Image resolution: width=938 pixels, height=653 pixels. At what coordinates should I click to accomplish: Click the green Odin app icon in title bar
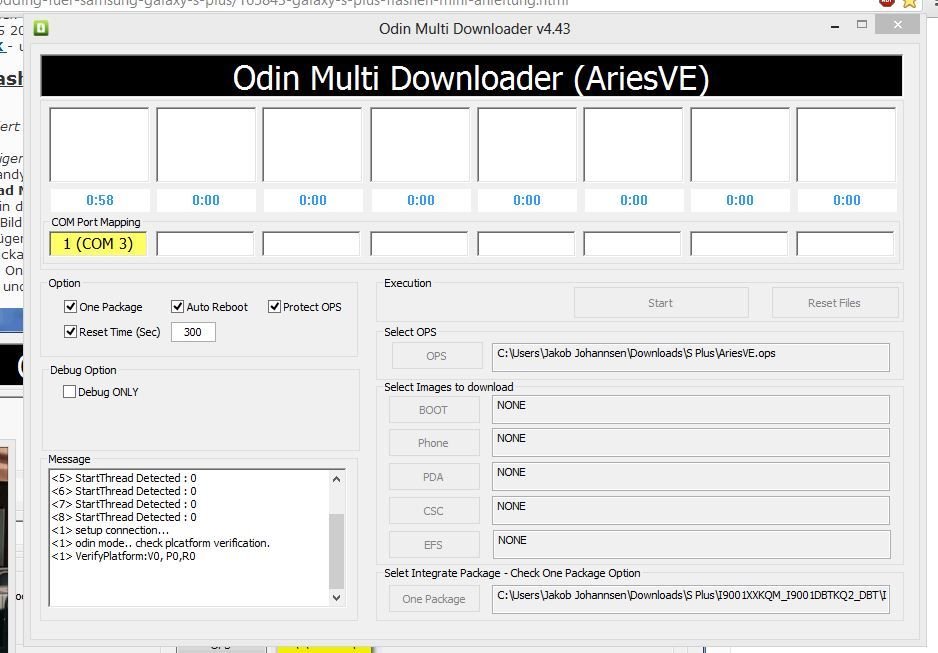[x=41, y=28]
